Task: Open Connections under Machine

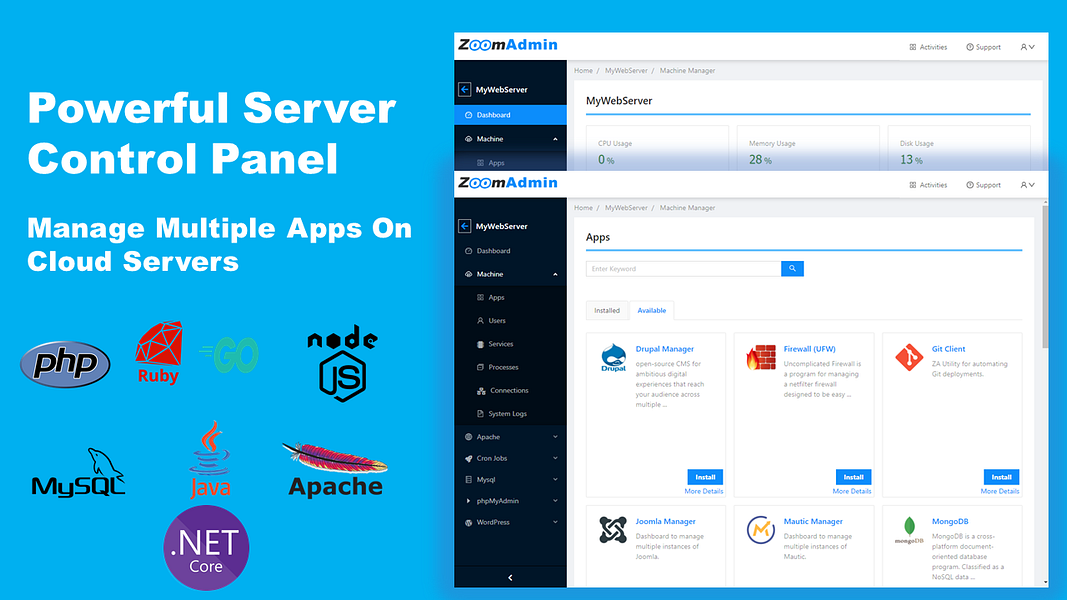Action: (x=510, y=390)
